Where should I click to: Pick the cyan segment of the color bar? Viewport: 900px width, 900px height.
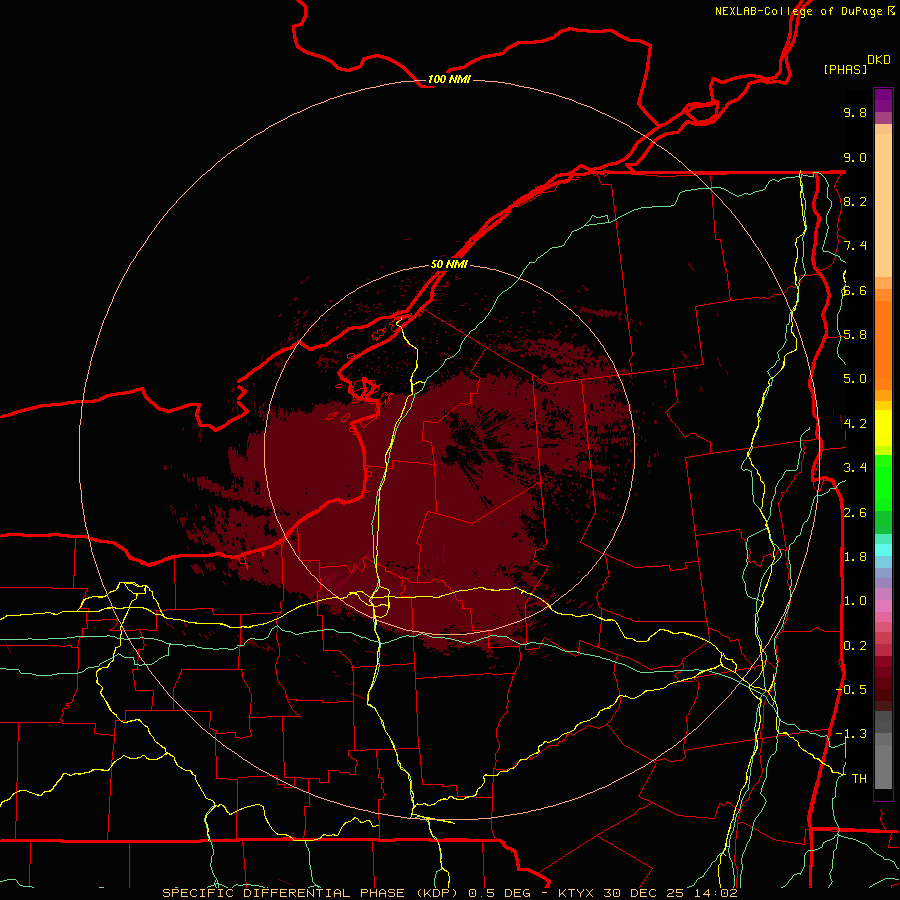pos(883,550)
